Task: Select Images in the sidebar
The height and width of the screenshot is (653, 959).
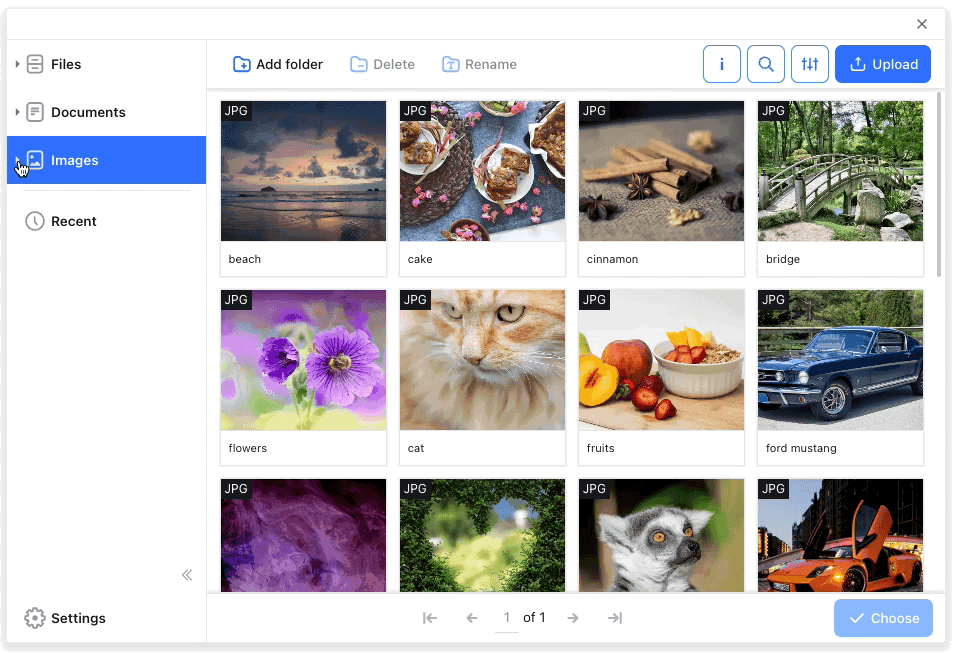Action: (75, 160)
